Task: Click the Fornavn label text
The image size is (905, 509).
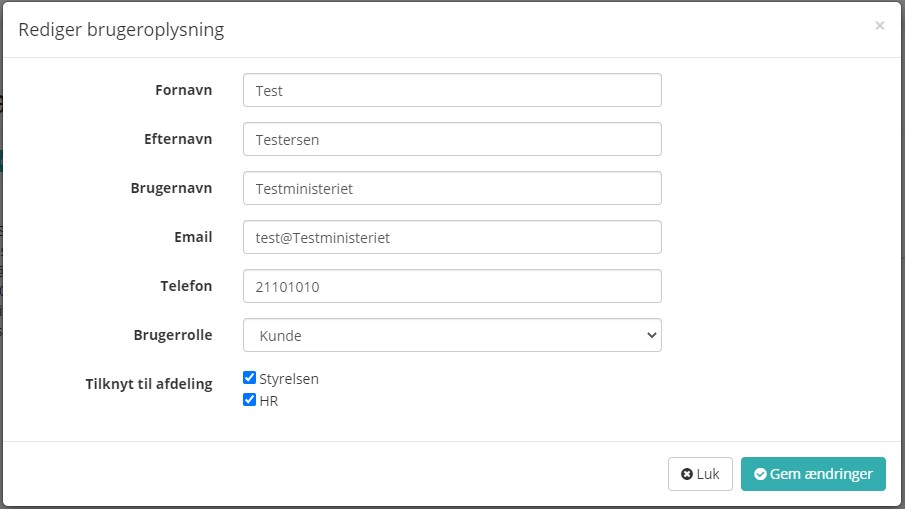Action: click(183, 90)
